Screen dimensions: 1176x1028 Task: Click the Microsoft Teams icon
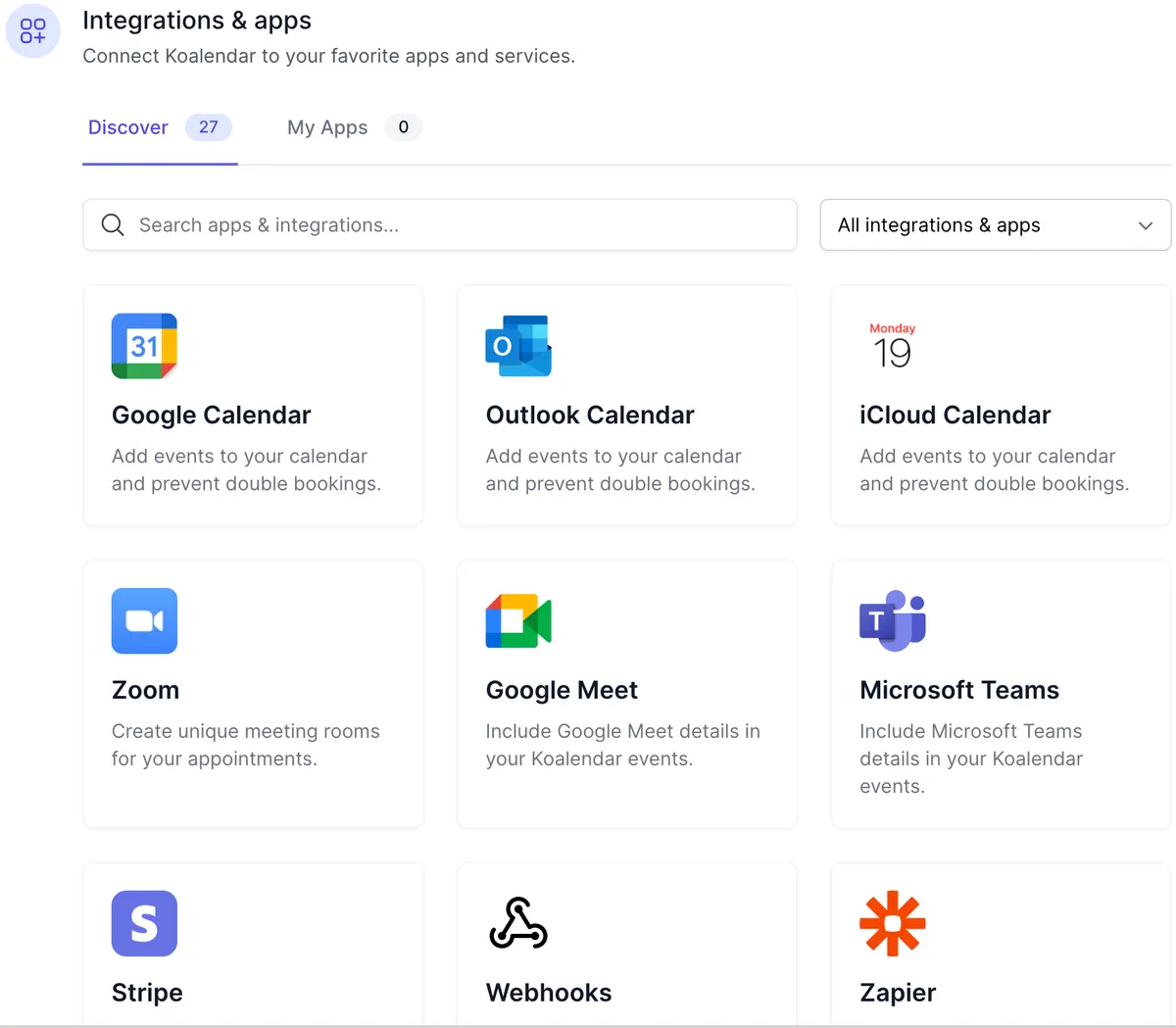[x=892, y=620]
